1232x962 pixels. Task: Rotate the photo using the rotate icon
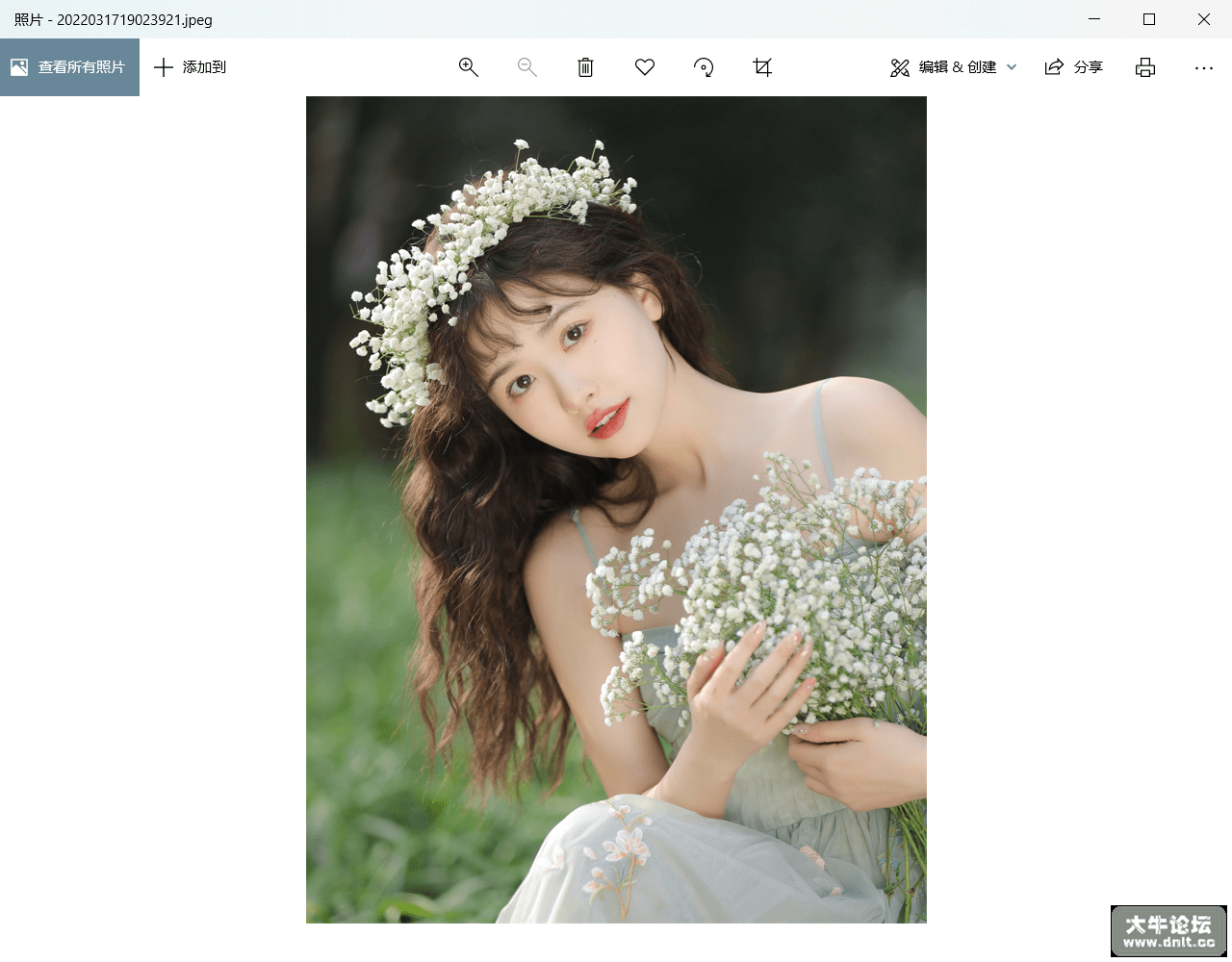pyautogui.click(x=704, y=67)
